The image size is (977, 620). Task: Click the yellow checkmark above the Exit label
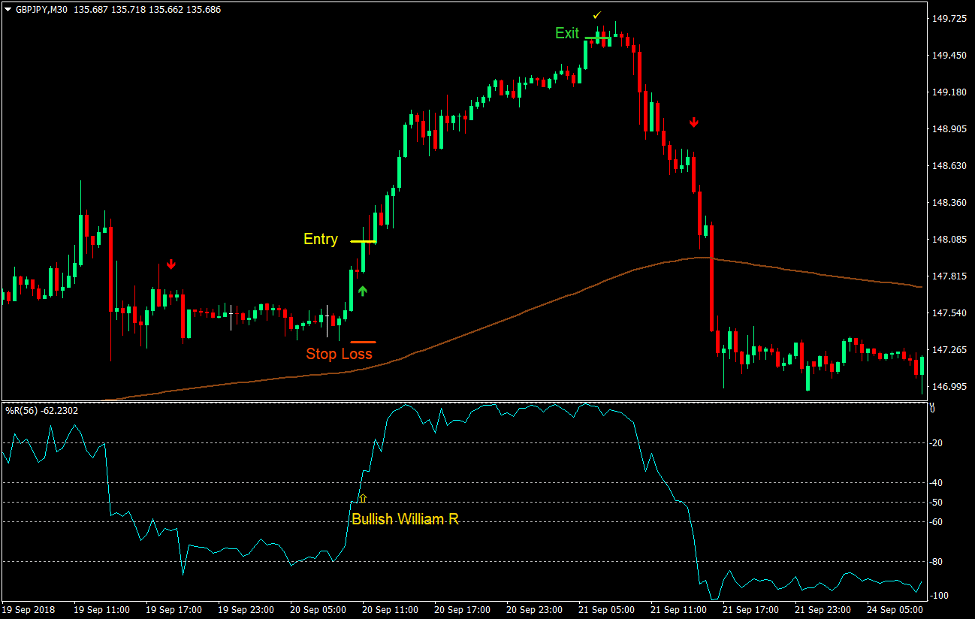tap(598, 16)
